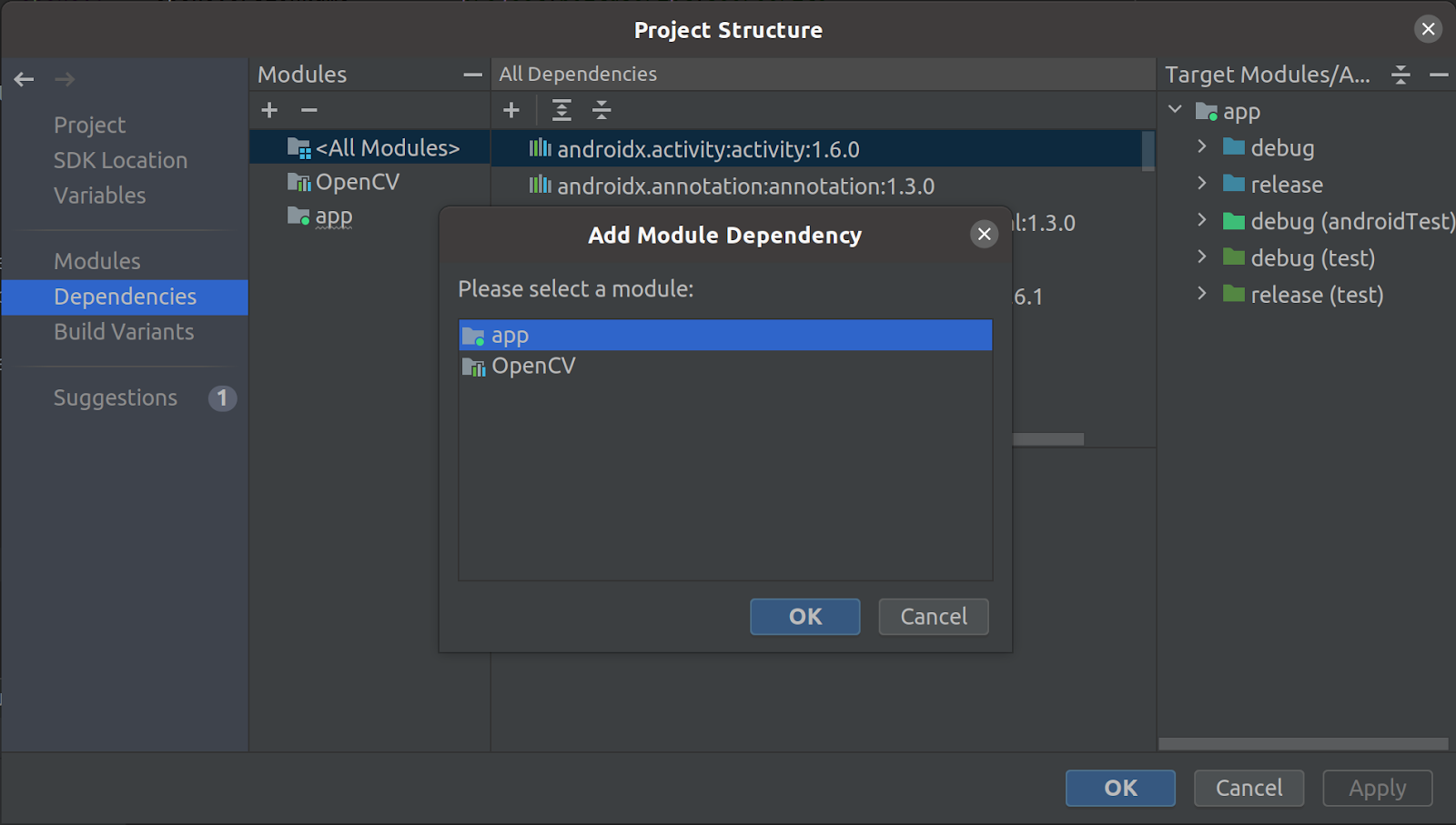Open the Suggestions section

coord(115,397)
